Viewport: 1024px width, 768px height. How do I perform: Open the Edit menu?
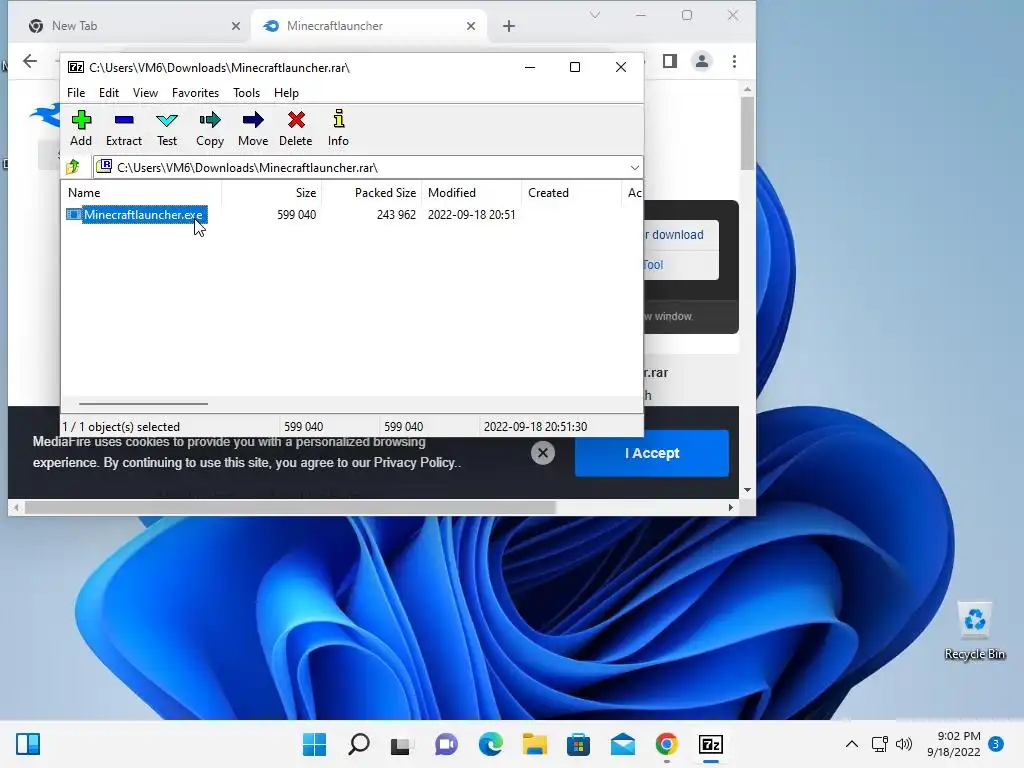pos(108,93)
